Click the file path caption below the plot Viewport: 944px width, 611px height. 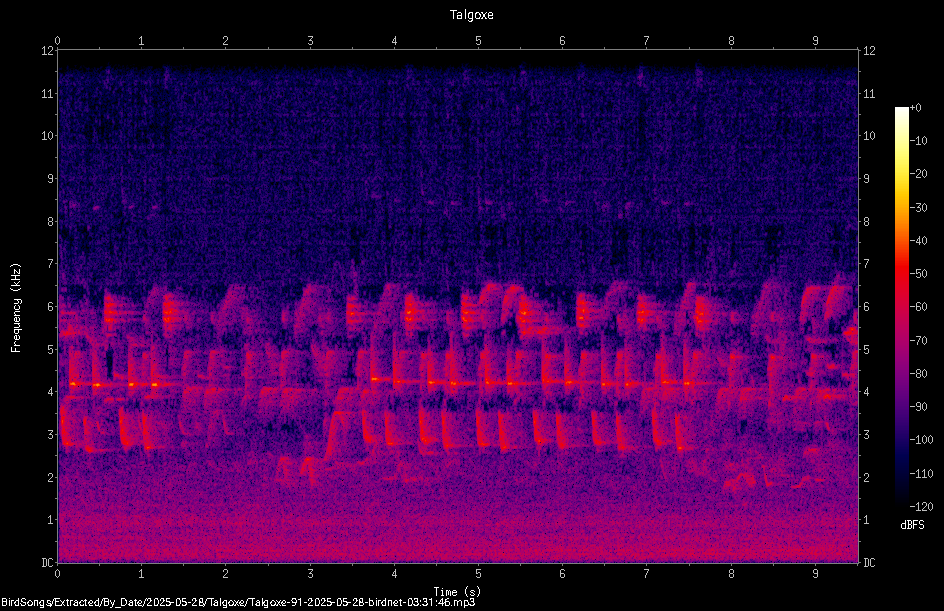238,602
